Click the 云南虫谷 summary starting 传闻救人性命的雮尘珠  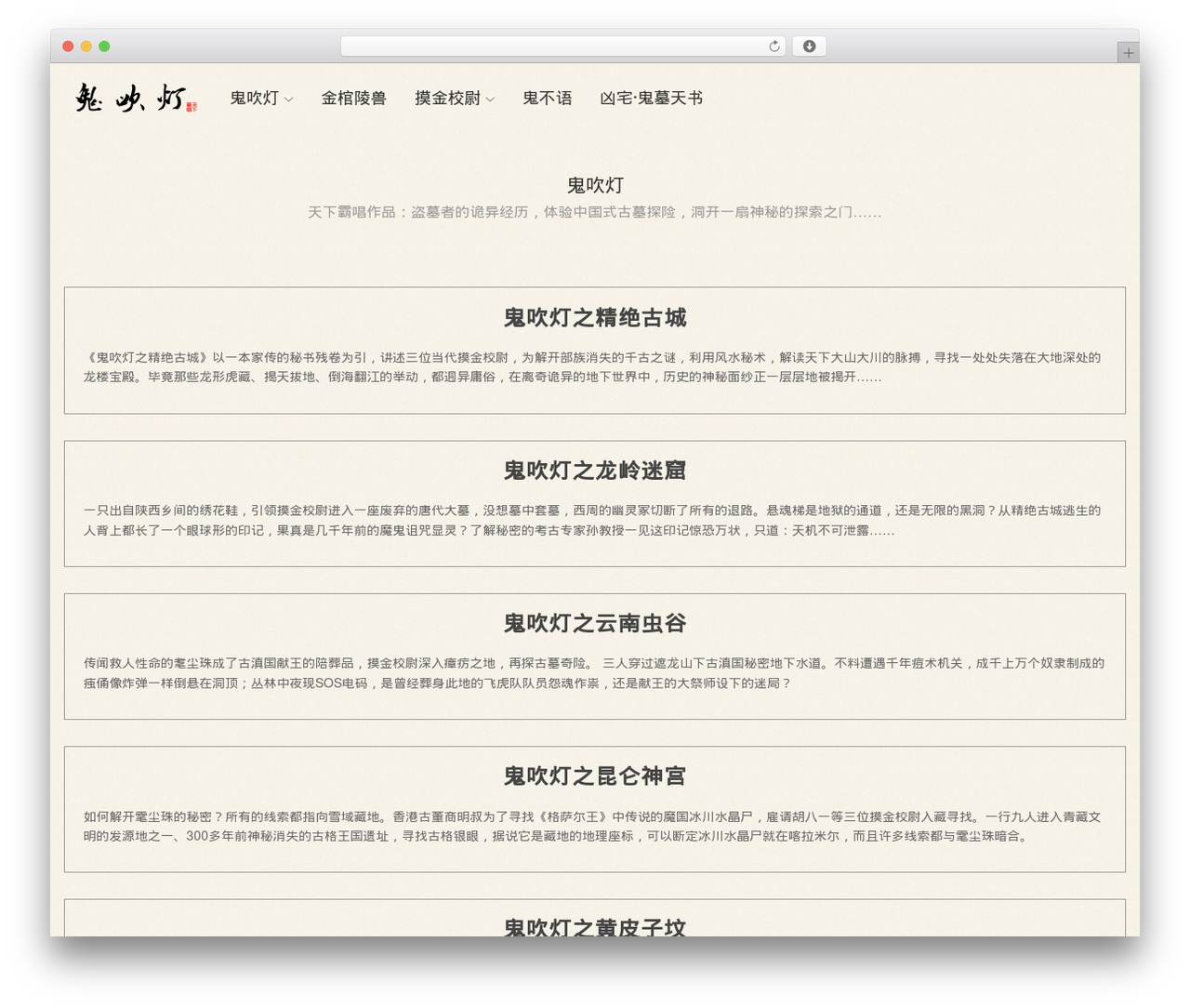coord(594,673)
